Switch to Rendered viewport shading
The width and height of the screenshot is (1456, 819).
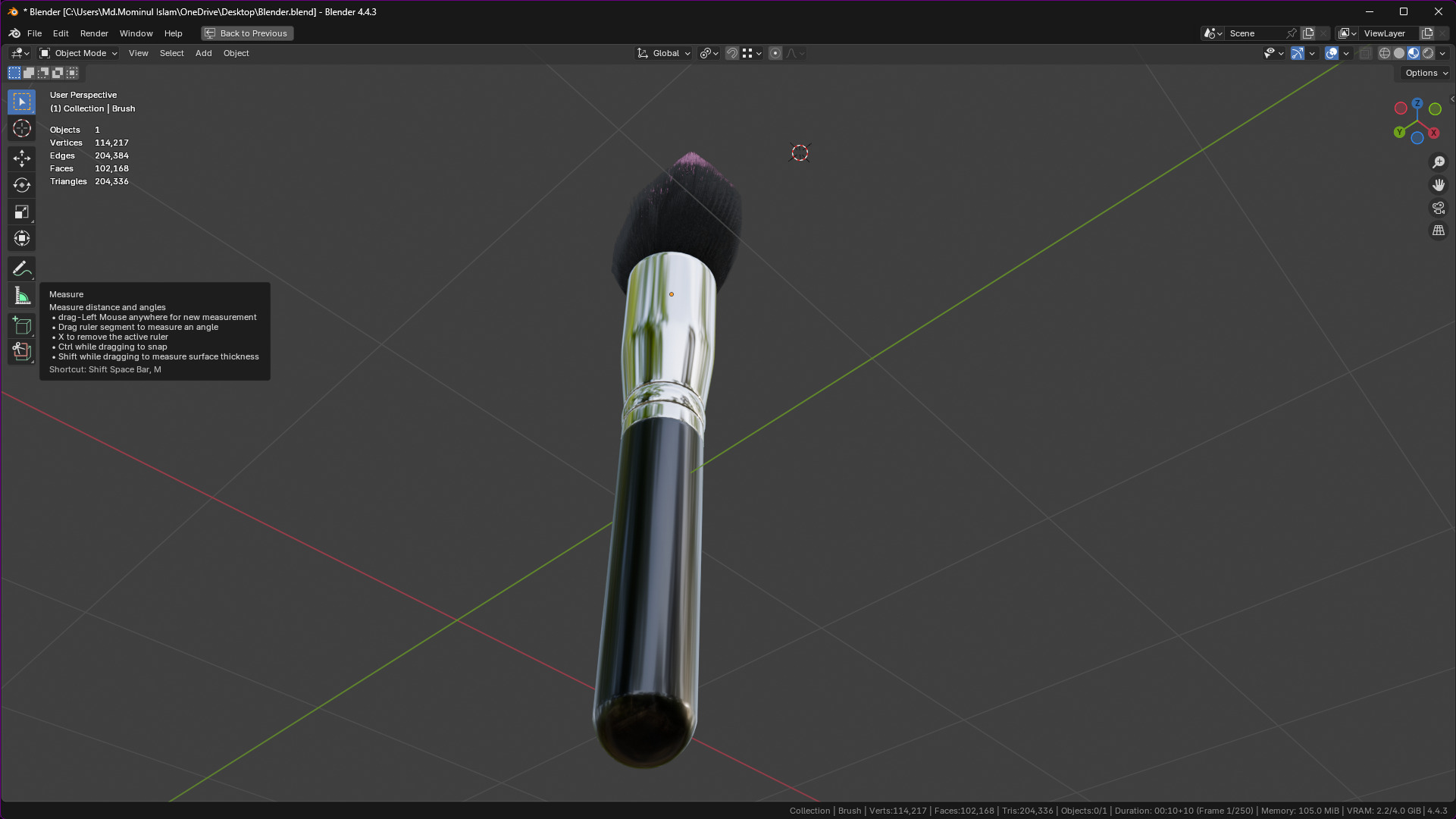coord(1428,53)
